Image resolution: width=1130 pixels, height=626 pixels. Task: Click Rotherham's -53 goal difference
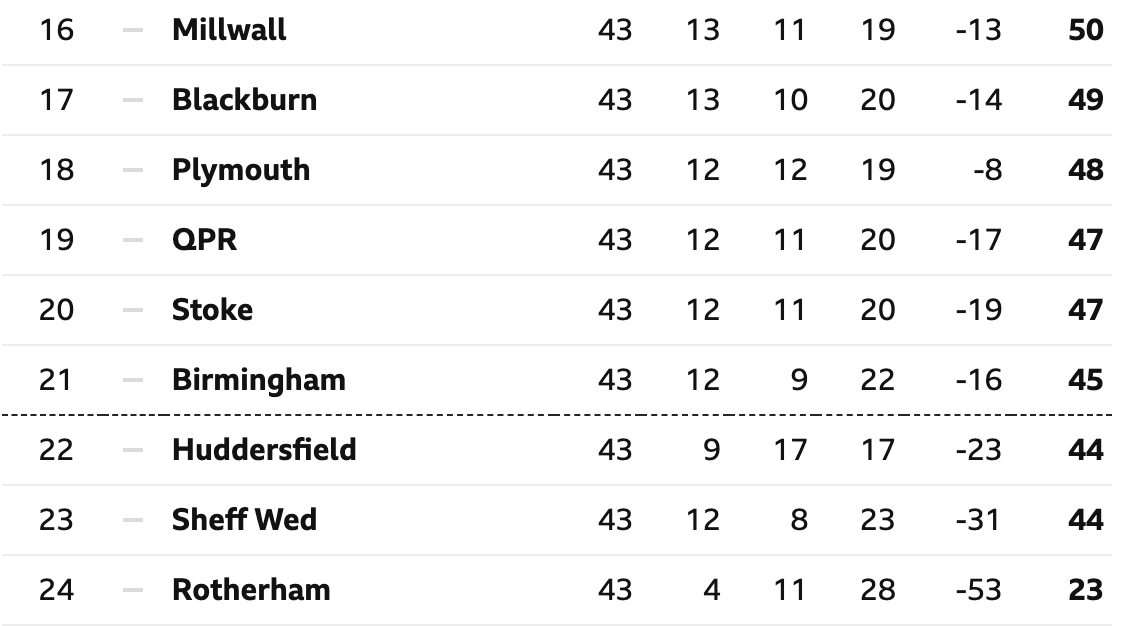(979, 590)
